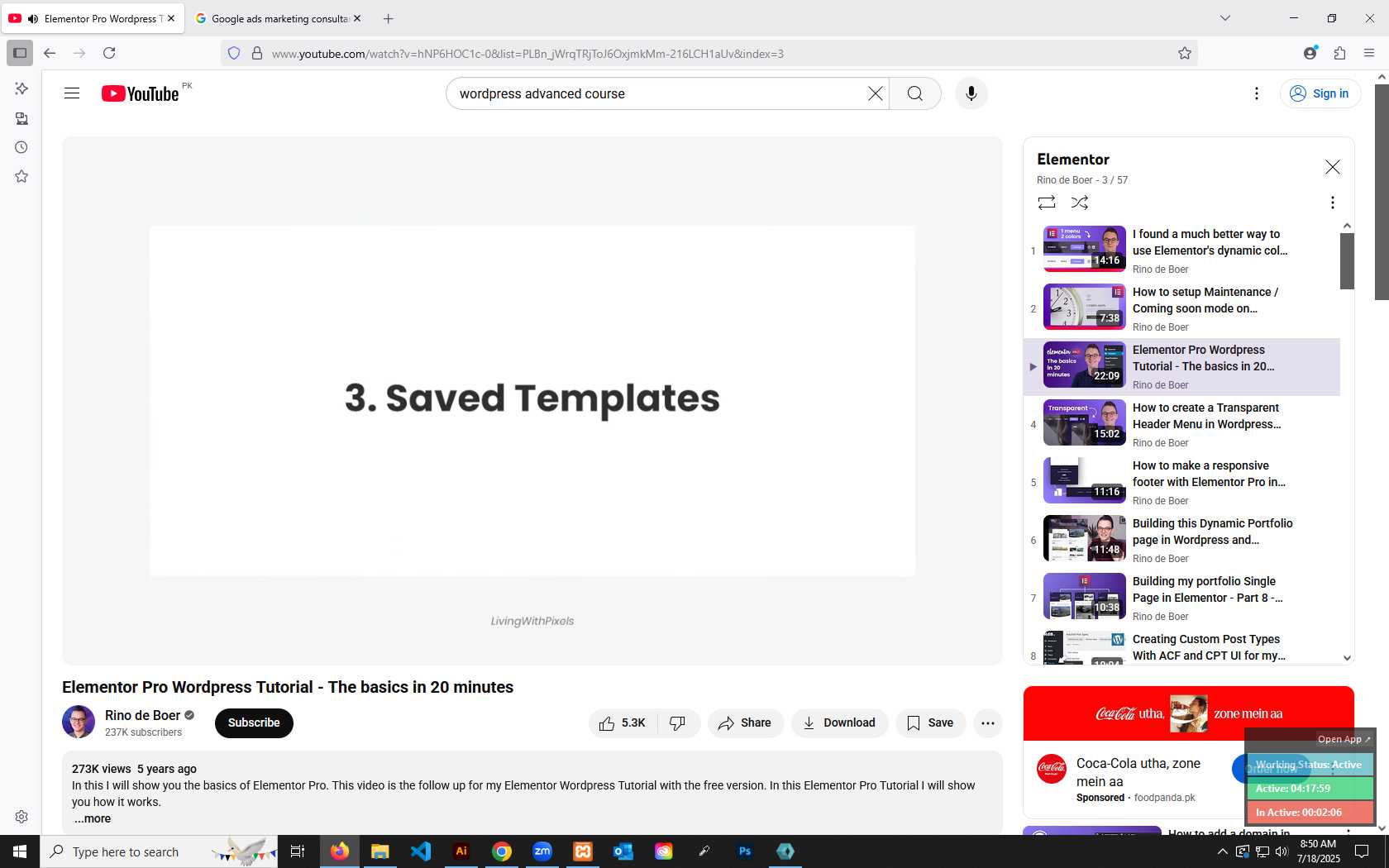
Task: Subscribe to Rino de Boer
Action: (x=254, y=723)
